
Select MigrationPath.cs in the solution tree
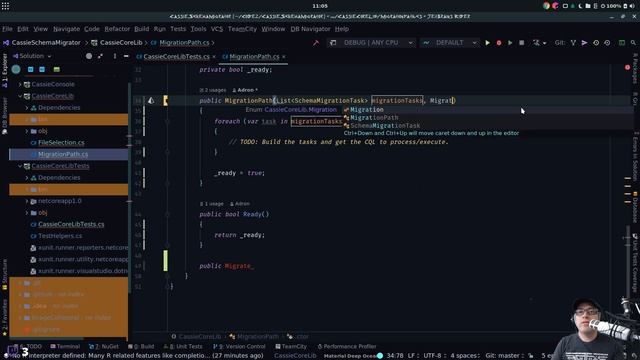point(63,154)
